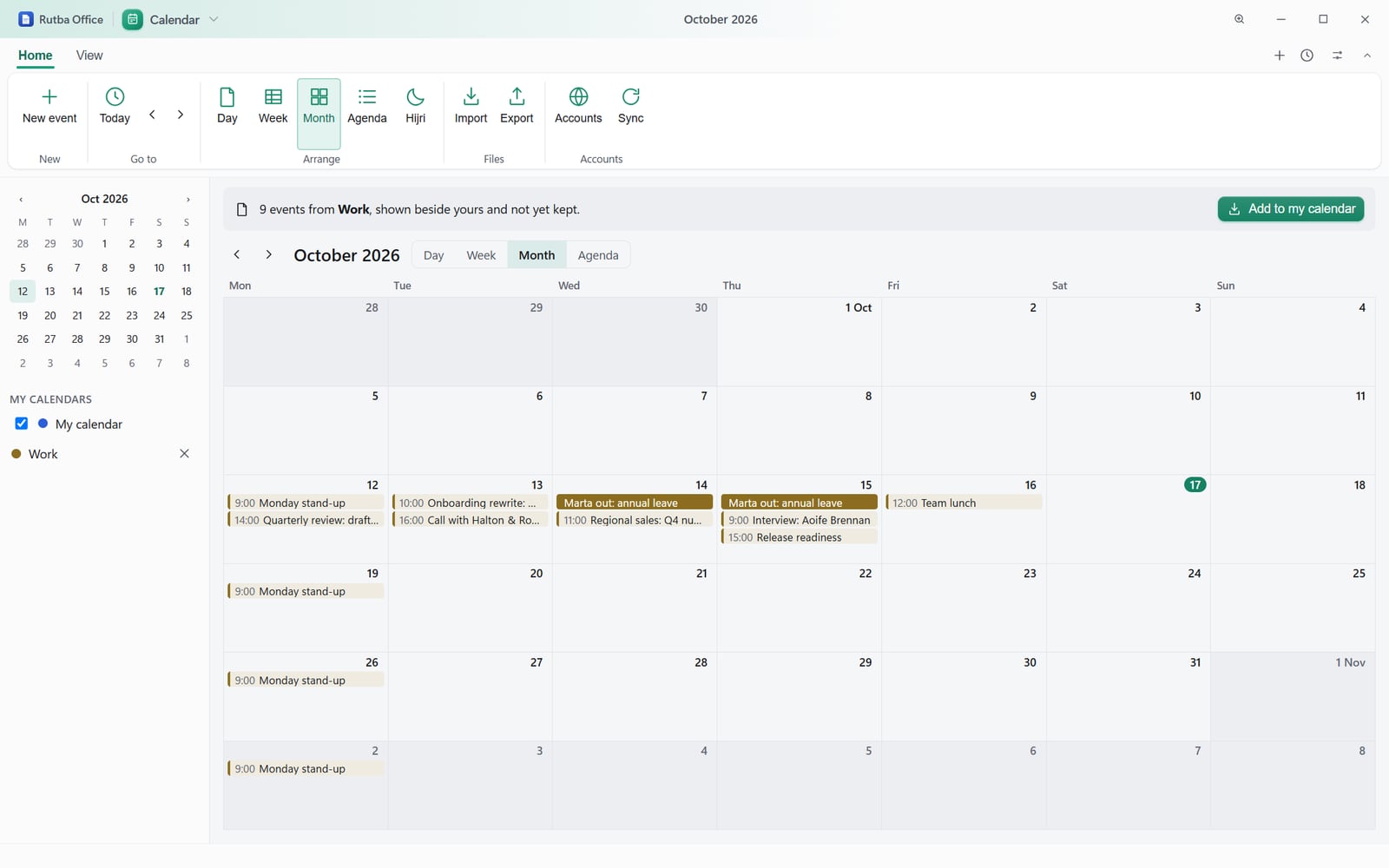
Task: Open the zoom magnifier in title bar
Action: click(1240, 19)
